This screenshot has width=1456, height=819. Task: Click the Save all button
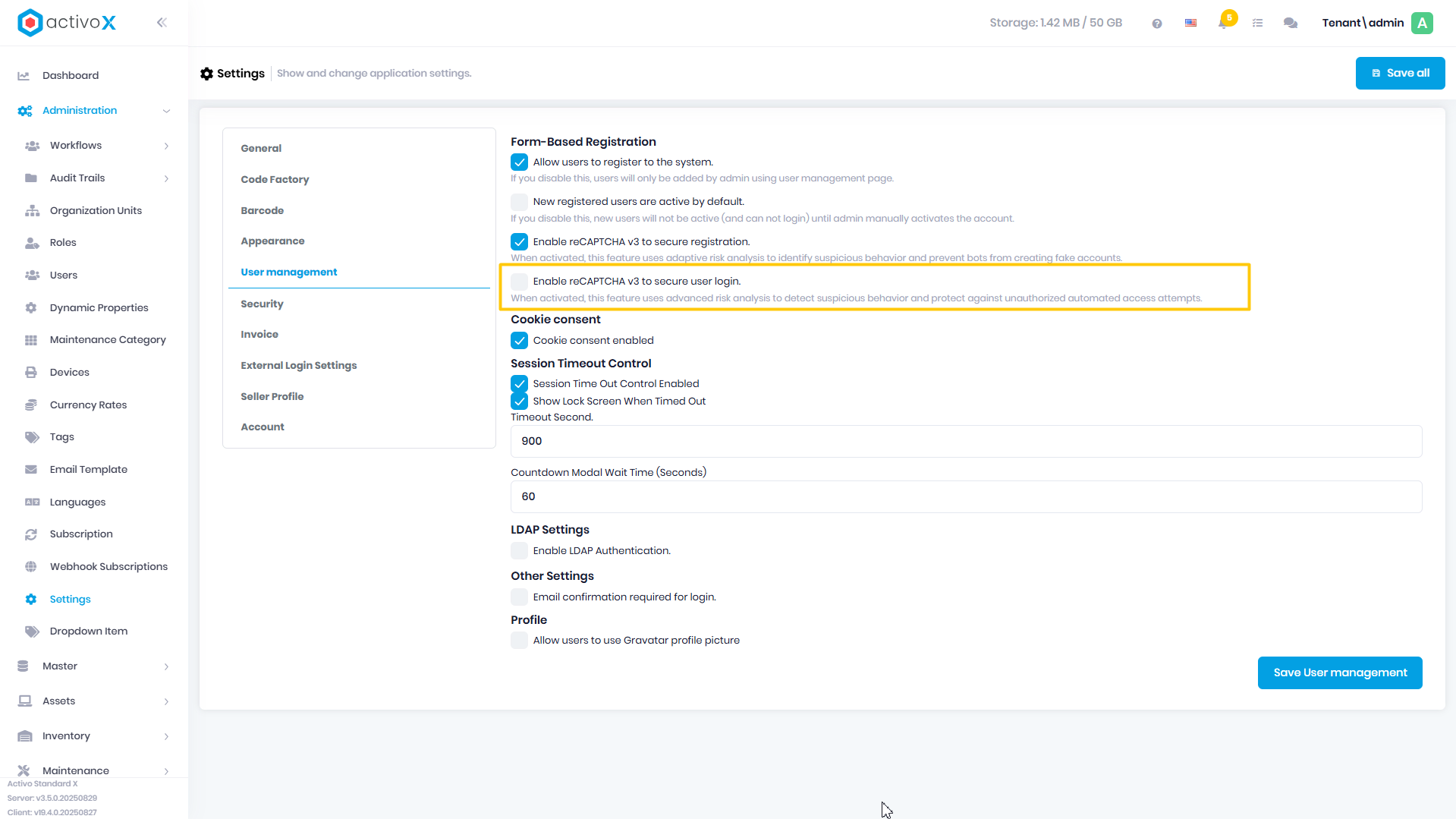click(x=1400, y=73)
